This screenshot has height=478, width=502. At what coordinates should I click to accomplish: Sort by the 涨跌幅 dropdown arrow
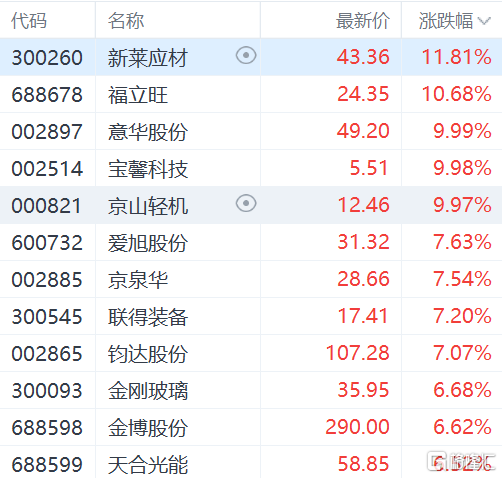[484, 21]
